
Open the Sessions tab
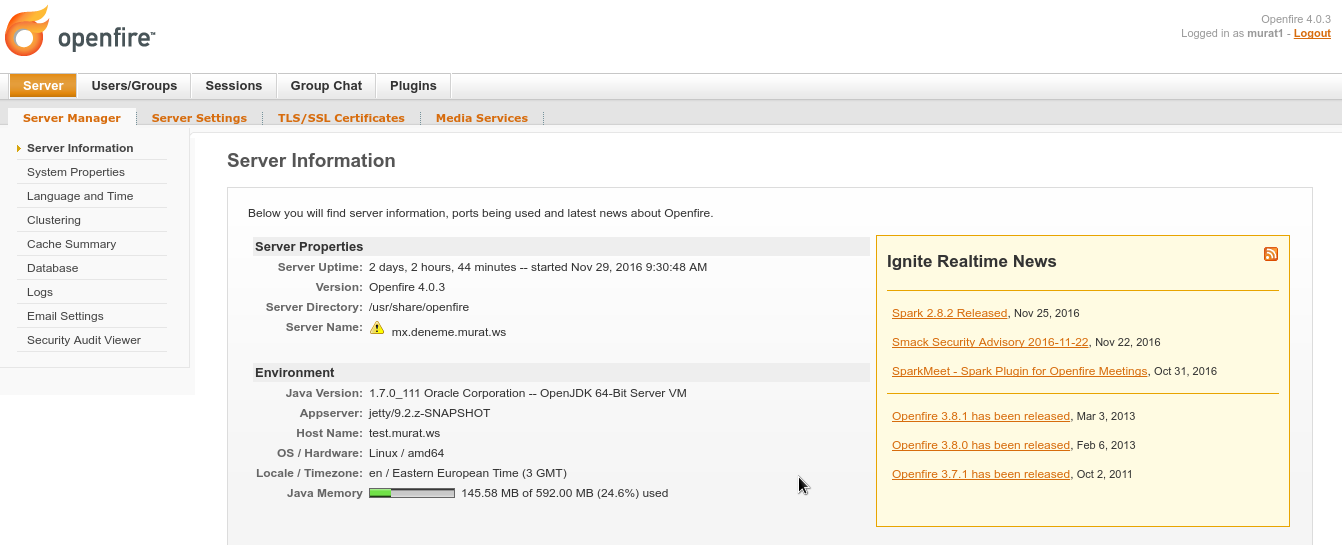tap(234, 86)
